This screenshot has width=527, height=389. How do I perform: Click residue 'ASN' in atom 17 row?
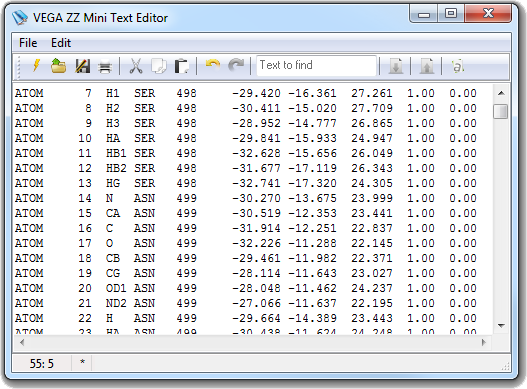click(x=145, y=243)
